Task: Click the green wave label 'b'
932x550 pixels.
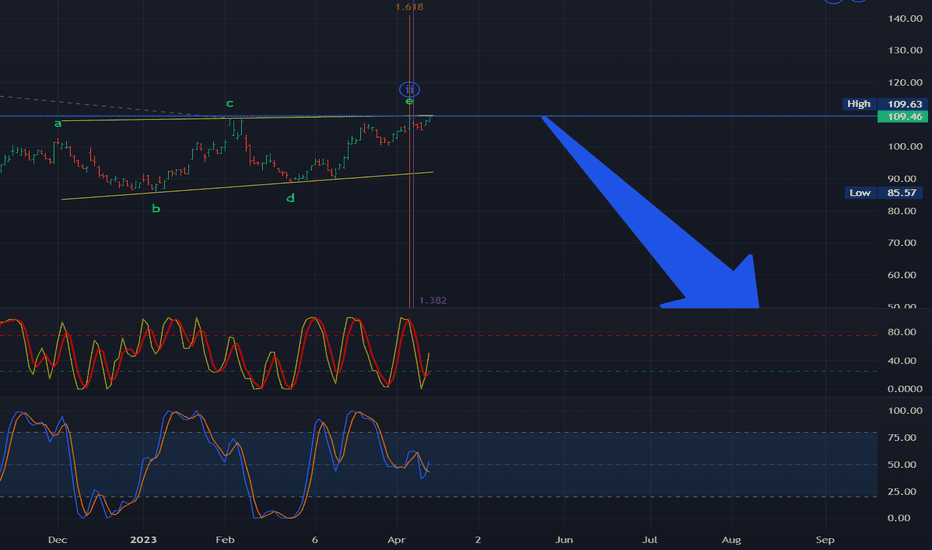Action: [x=156, y=208]
